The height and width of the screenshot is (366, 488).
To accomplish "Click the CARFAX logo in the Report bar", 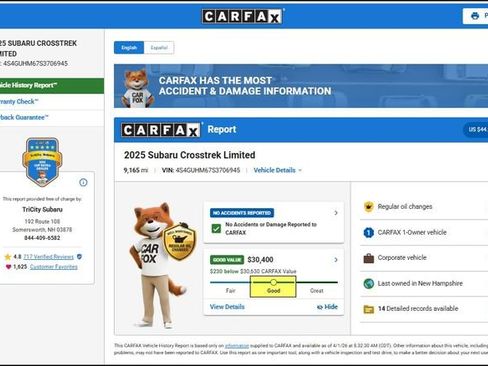I will [161, 130].
